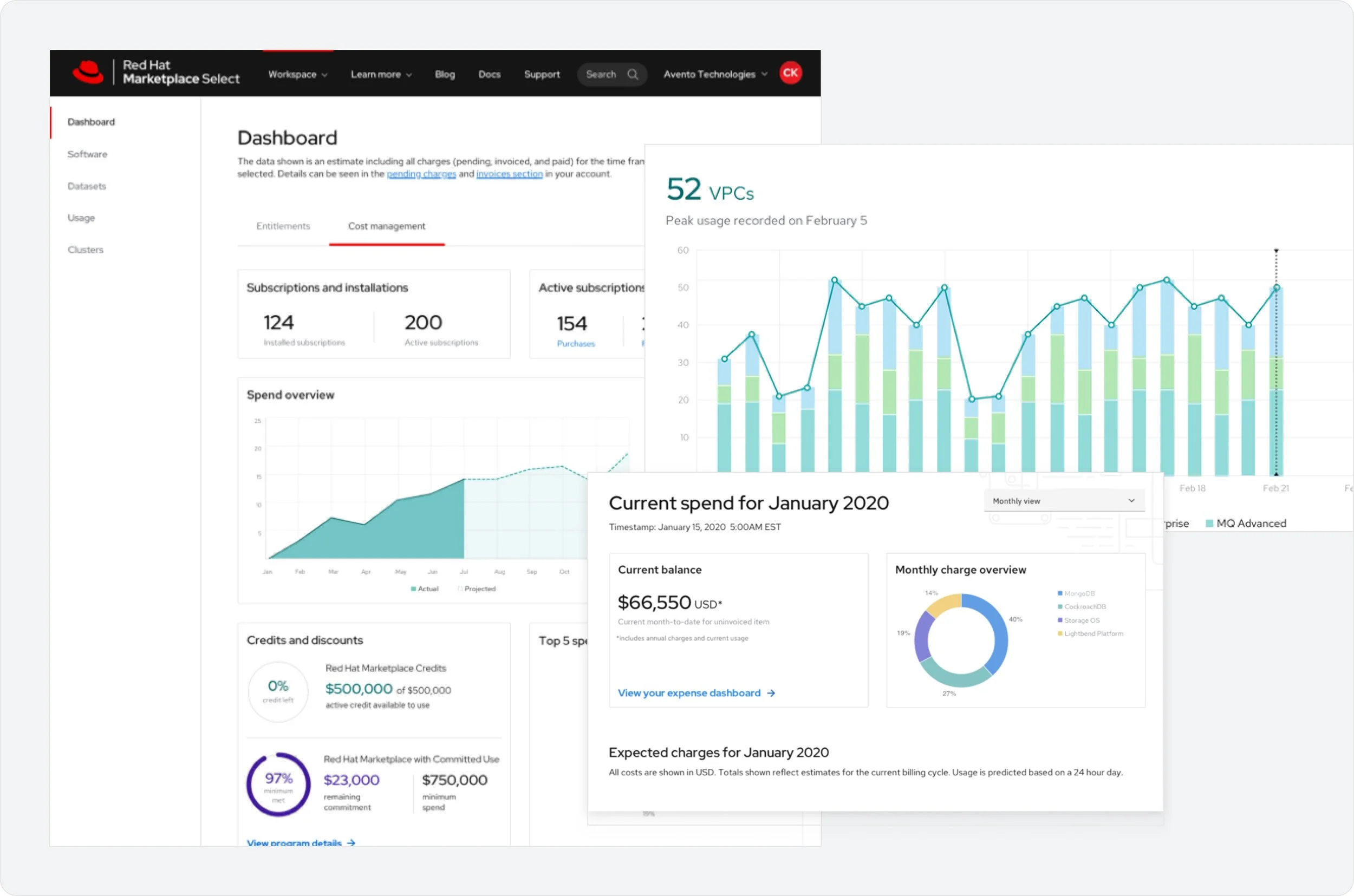The height and width of the screenshot is (896, 1354).
Task: Select Dashboard in the sidebar
Action: pyautogui.click(x=91, y=122)
